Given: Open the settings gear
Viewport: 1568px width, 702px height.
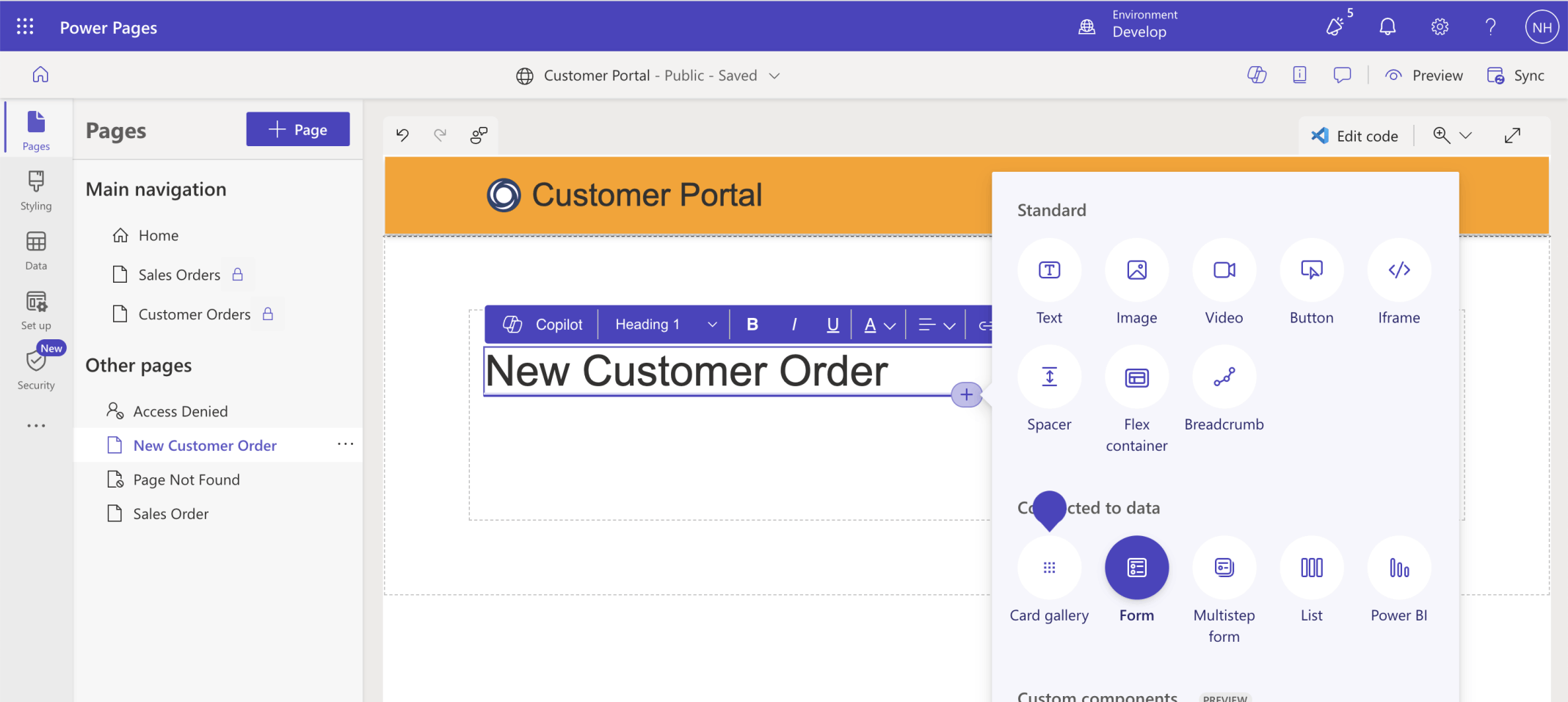Looking at the screenshot, I should tap(1440, 27).
